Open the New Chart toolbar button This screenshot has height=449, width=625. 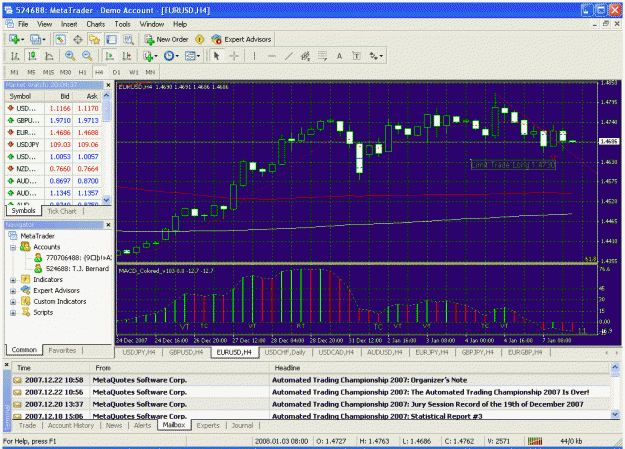tap(16, 39)
